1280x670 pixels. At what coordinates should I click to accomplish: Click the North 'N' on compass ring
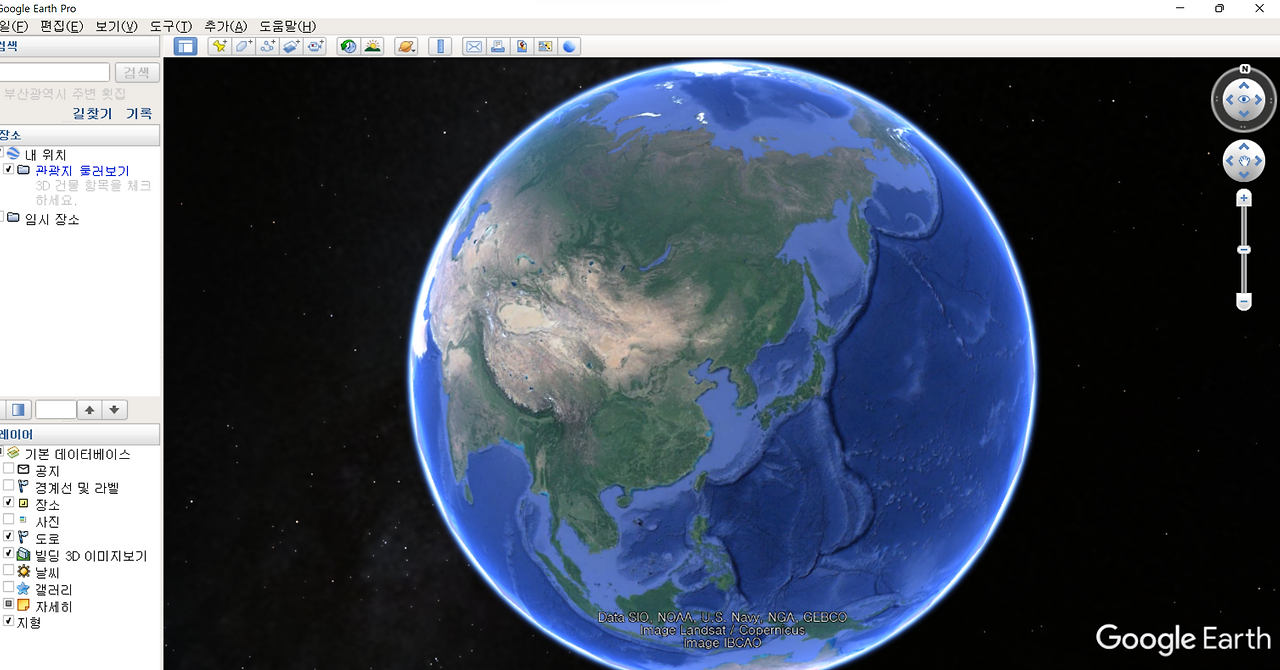(1245, 69)
